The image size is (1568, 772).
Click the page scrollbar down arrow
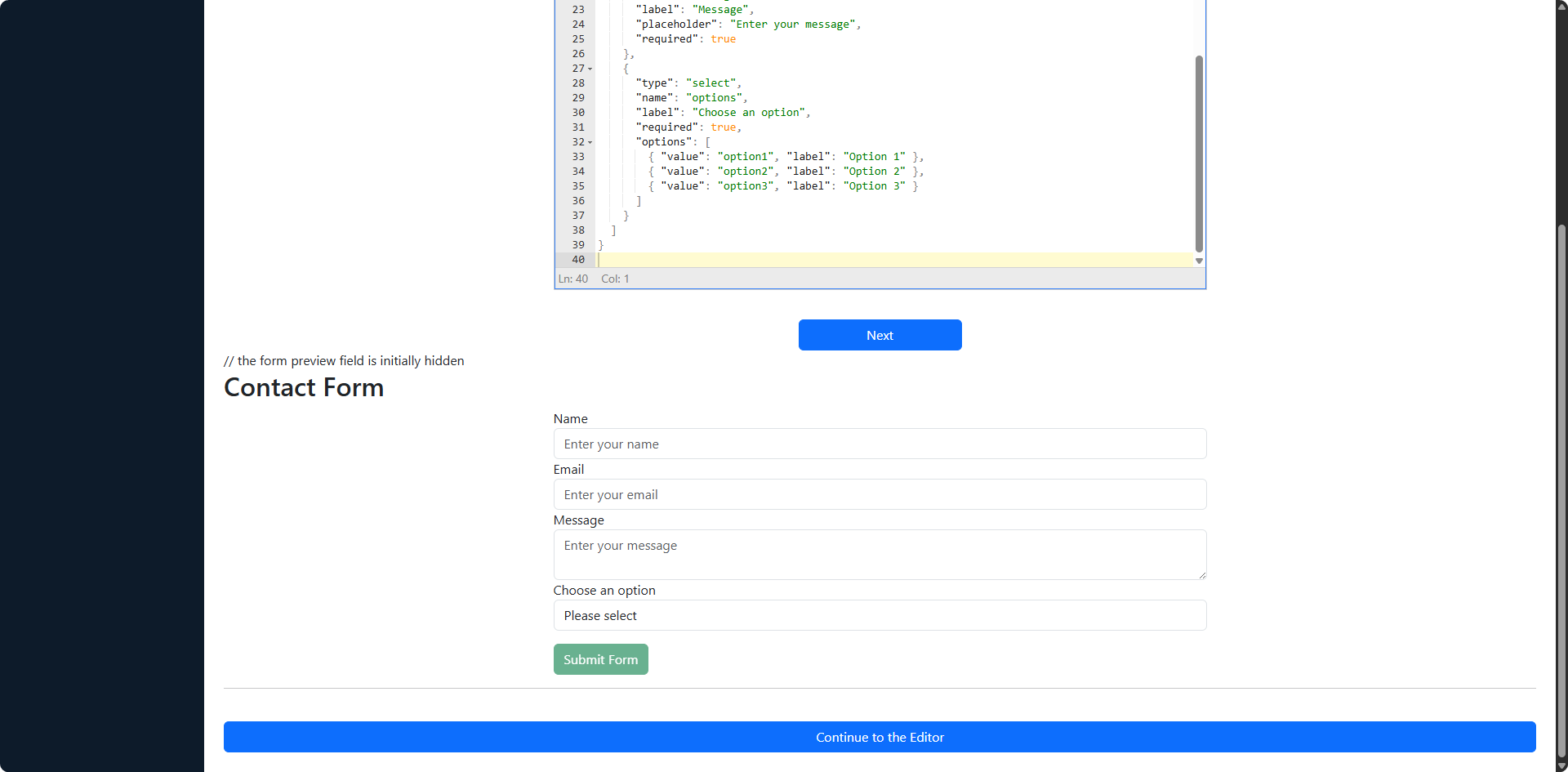(1561, 766)
